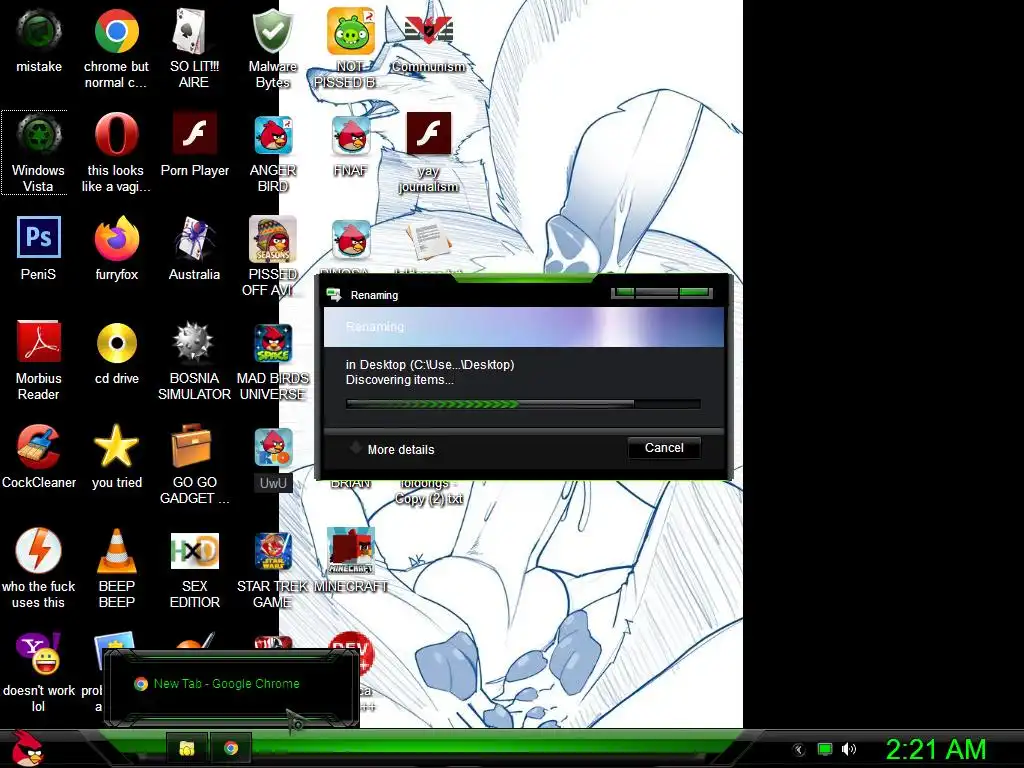Viewport: 1024px width, 768px height.
Task: Select the green pig game icon
Action: coord(351,31)
